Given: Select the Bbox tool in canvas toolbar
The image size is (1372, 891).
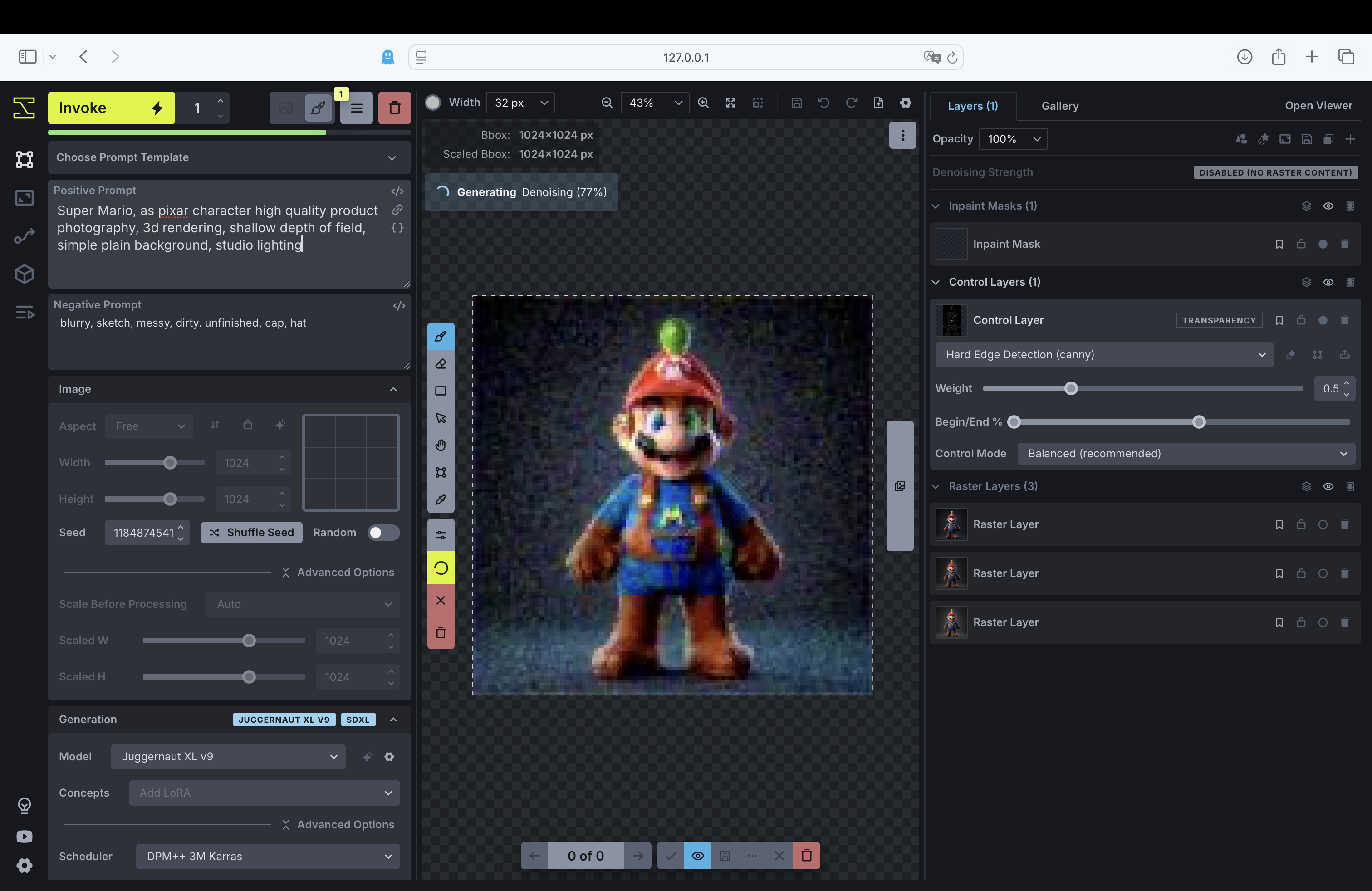Looking at the screenshot, I should pos(441,472).
